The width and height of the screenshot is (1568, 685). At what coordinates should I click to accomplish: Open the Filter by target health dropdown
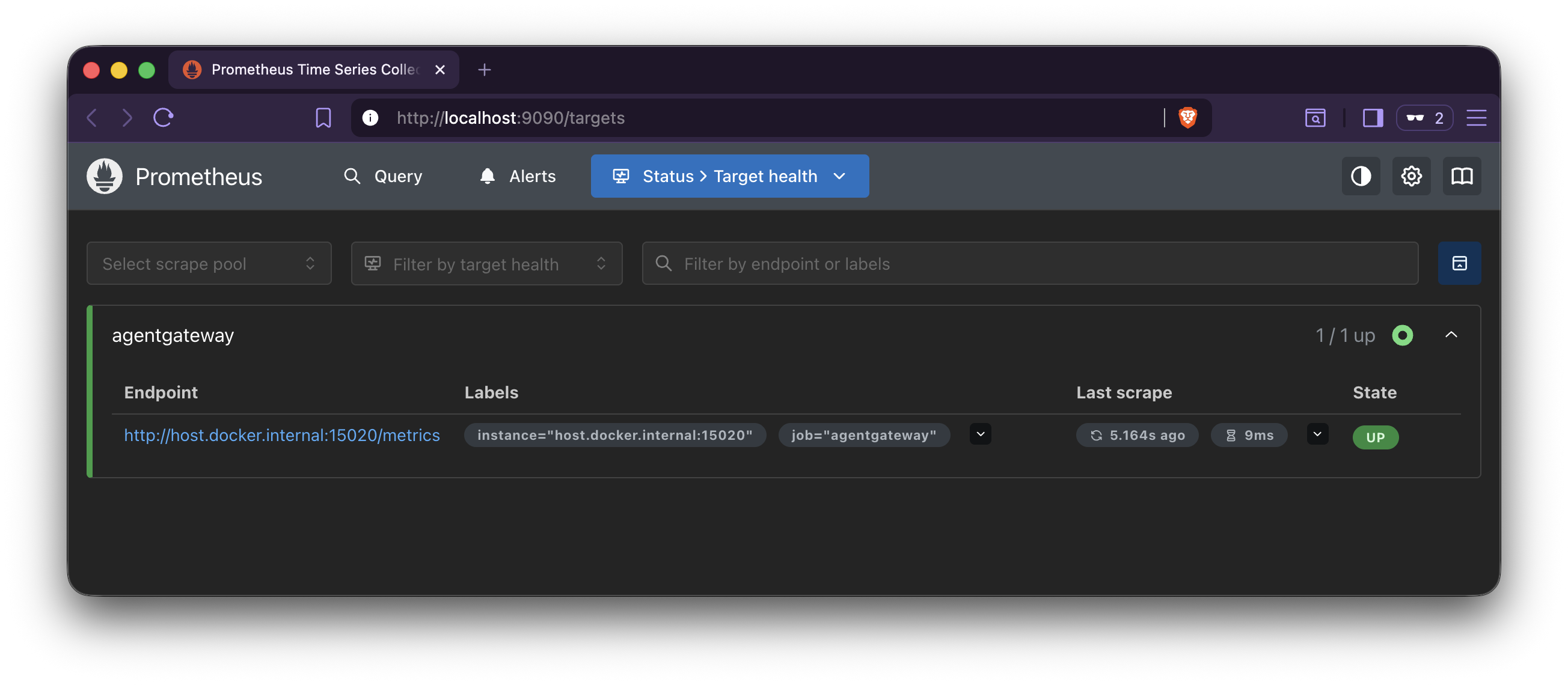click(x=486, y=263)
